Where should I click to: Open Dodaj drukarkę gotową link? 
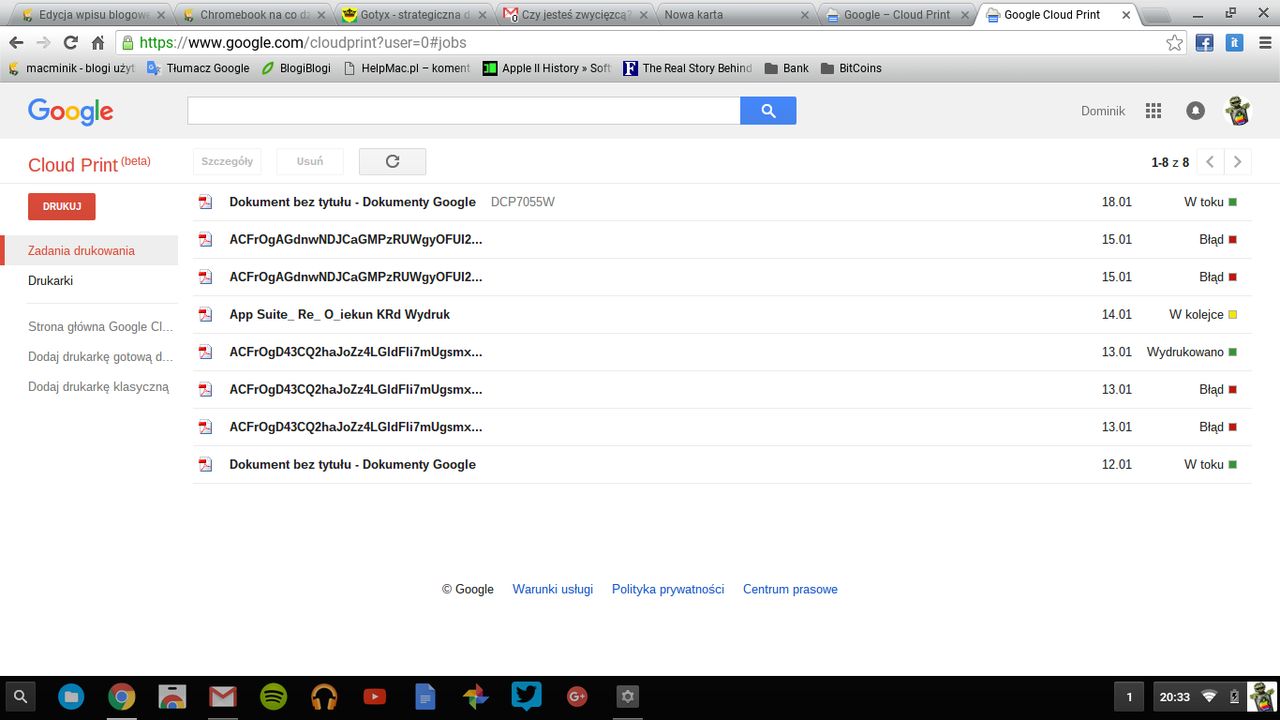click(x=101, y=357)
